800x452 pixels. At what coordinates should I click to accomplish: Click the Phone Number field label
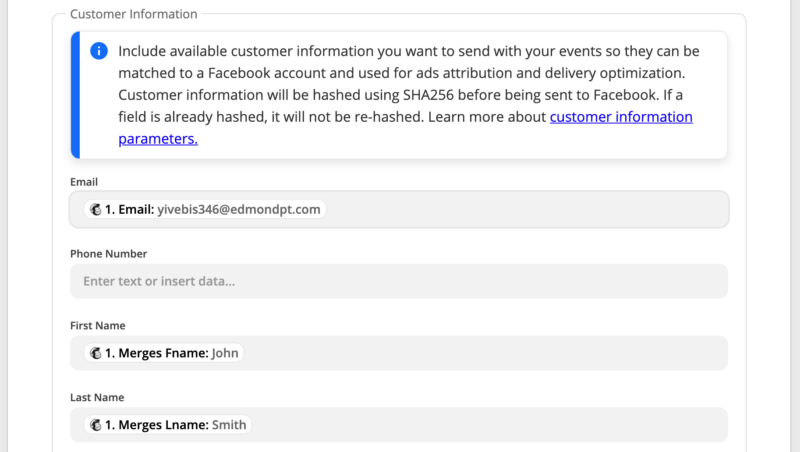tap(109, 254)
